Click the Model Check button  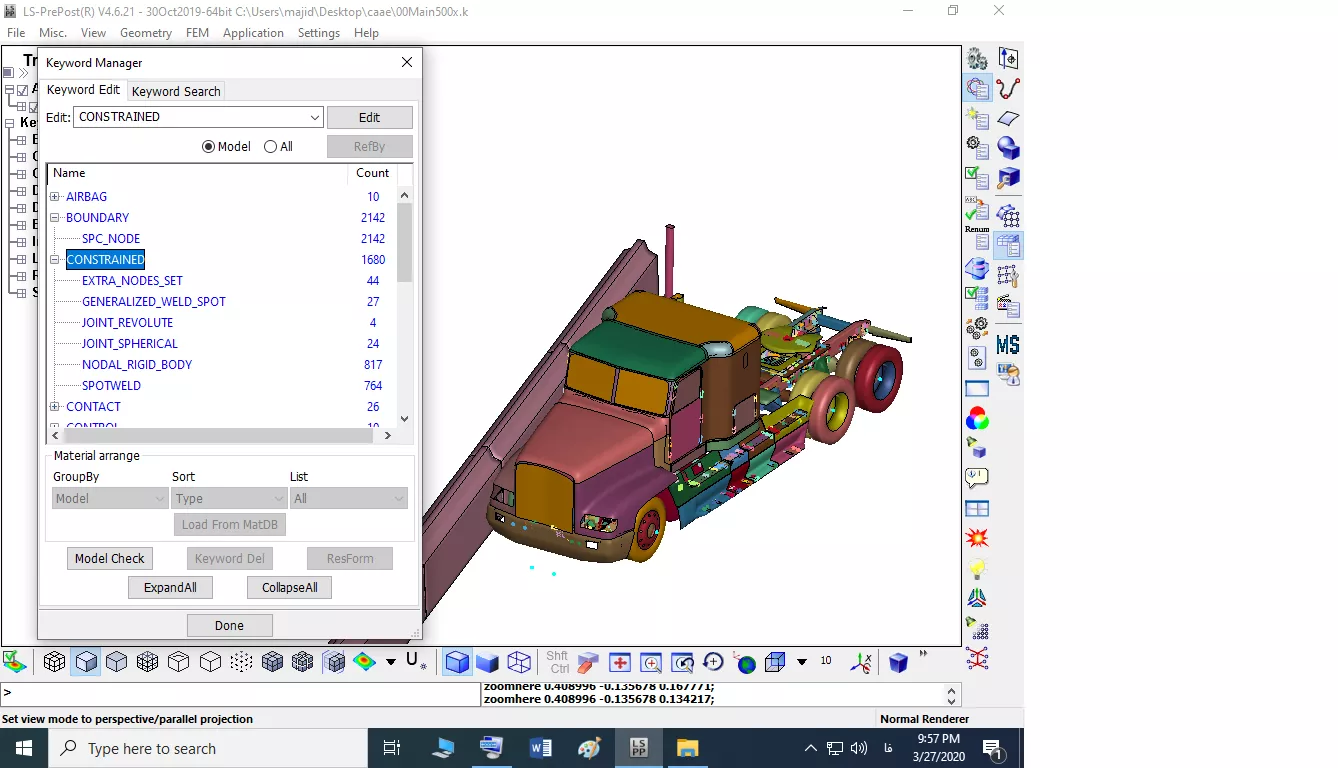tap(110, 559)
